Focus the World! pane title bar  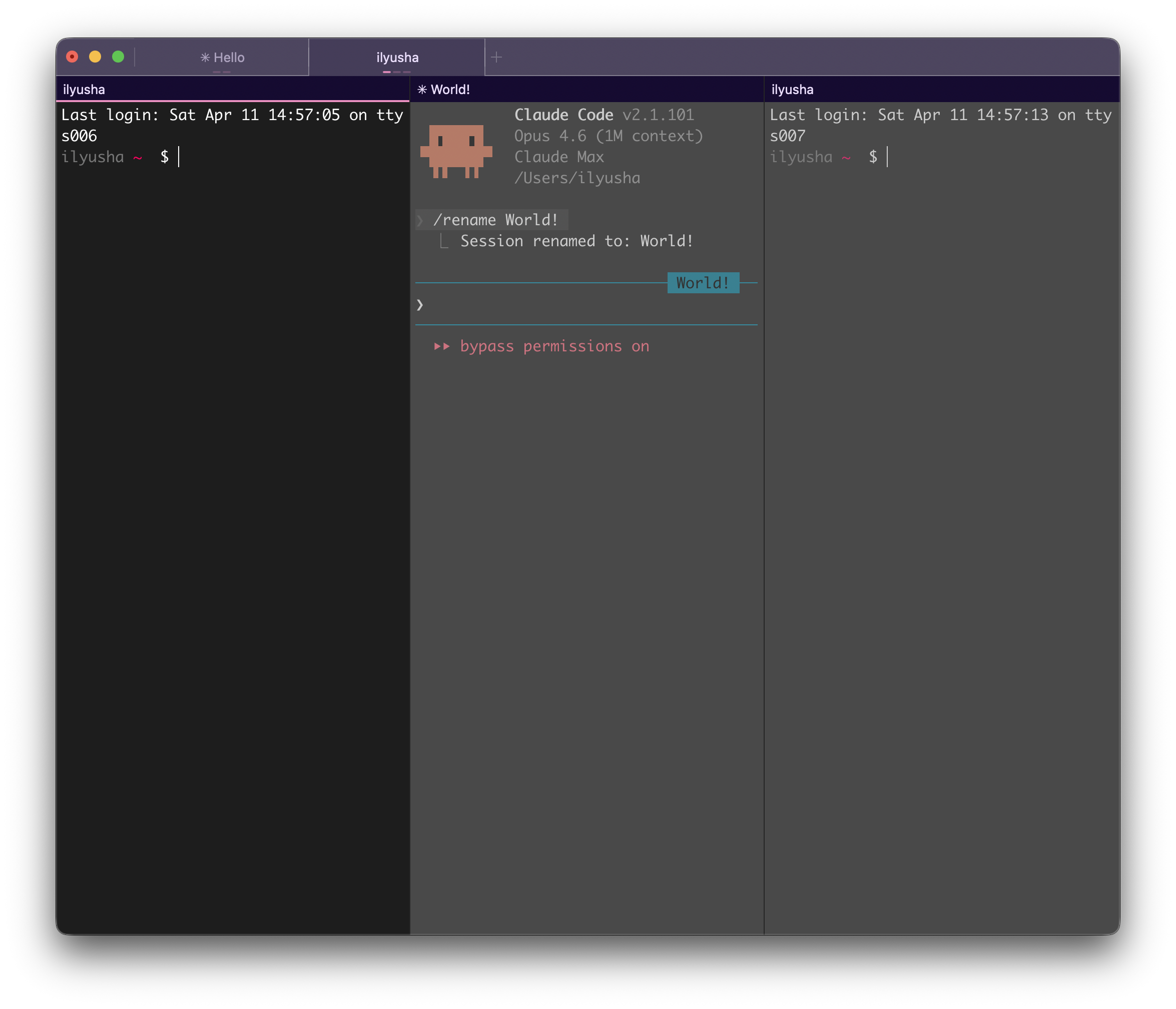[x=587, y=90]
